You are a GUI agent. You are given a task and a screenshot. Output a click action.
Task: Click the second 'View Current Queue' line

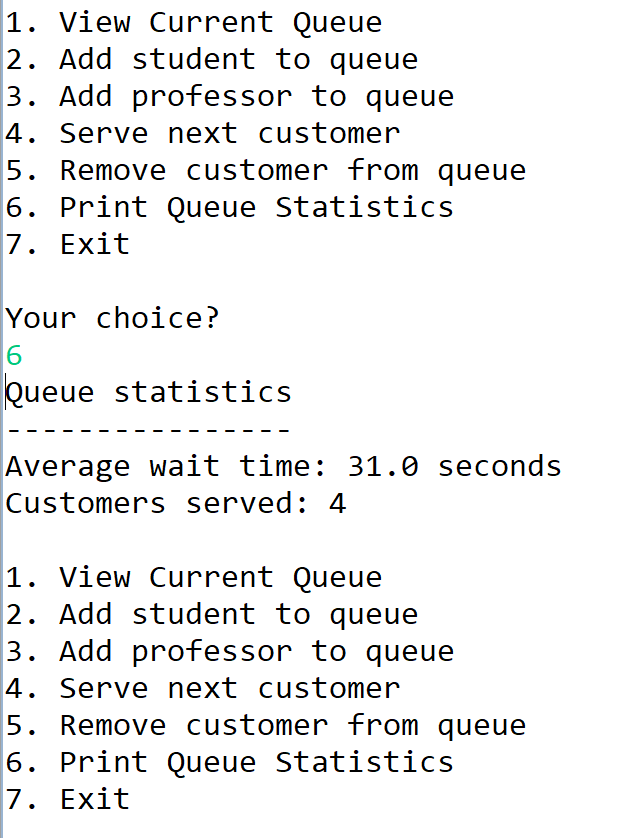pyautogui.click(x=194, y=578)
